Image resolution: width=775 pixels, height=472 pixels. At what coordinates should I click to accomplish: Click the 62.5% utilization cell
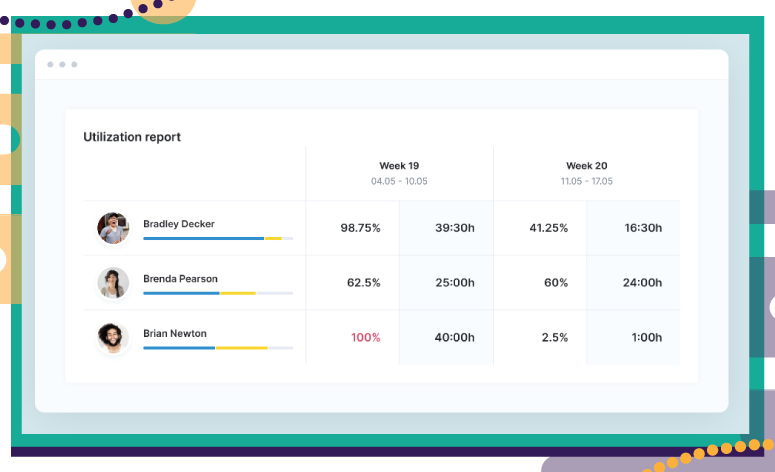tap(364, 283)
